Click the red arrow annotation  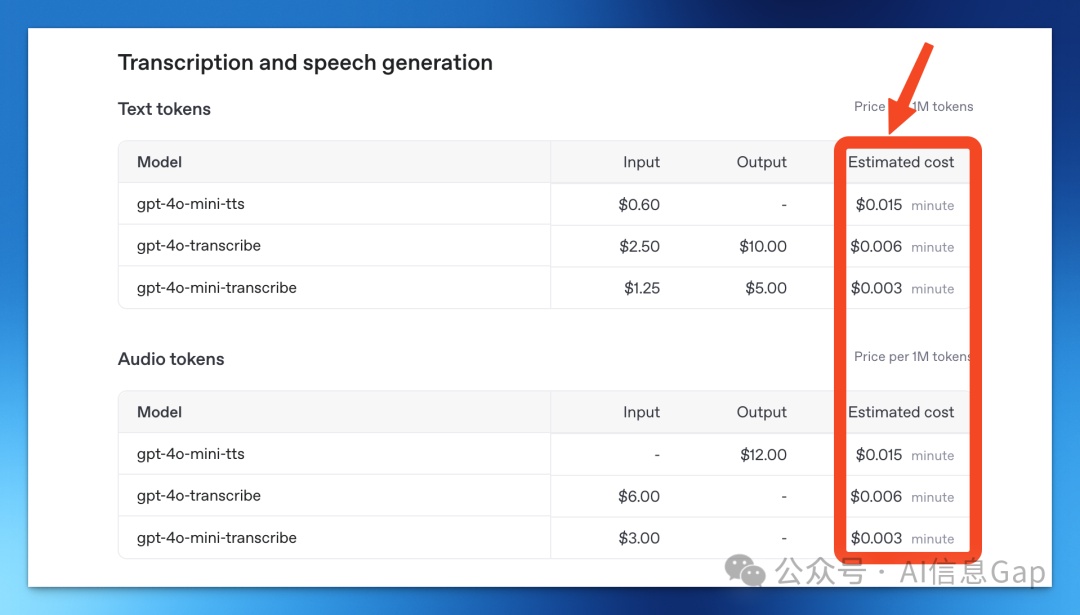tap(911, 88)
